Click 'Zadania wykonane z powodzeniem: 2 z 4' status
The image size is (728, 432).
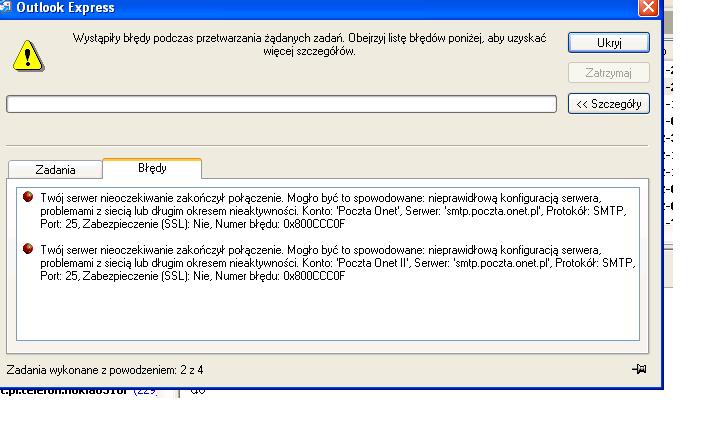tap(105, 370)
